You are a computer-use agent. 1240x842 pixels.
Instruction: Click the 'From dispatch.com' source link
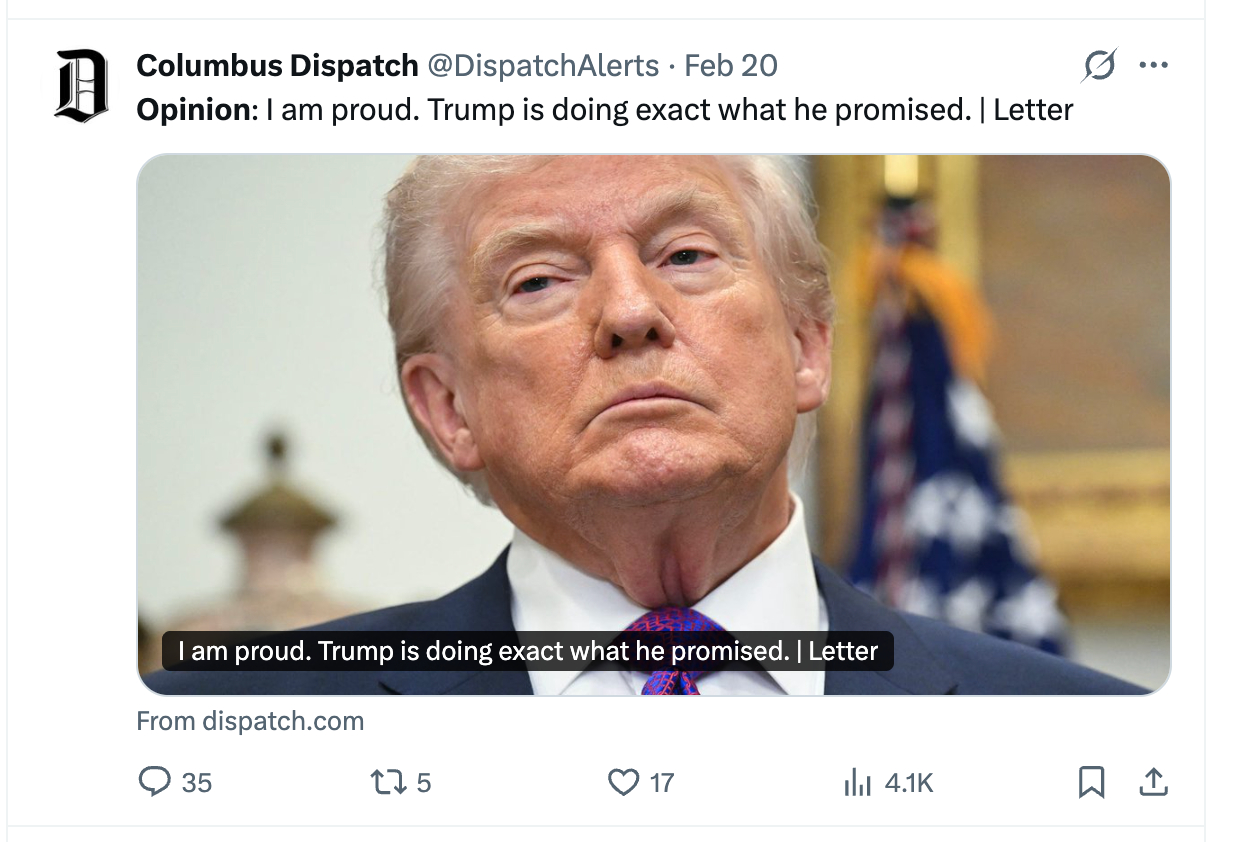pyautogui.click(x=250, y=721)
